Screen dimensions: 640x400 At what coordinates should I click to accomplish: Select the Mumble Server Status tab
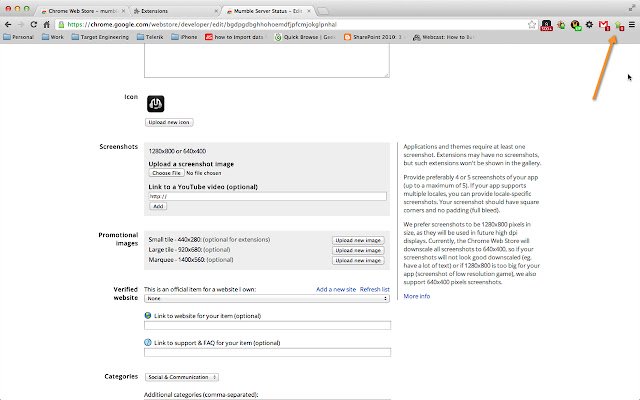pos(268,11)
